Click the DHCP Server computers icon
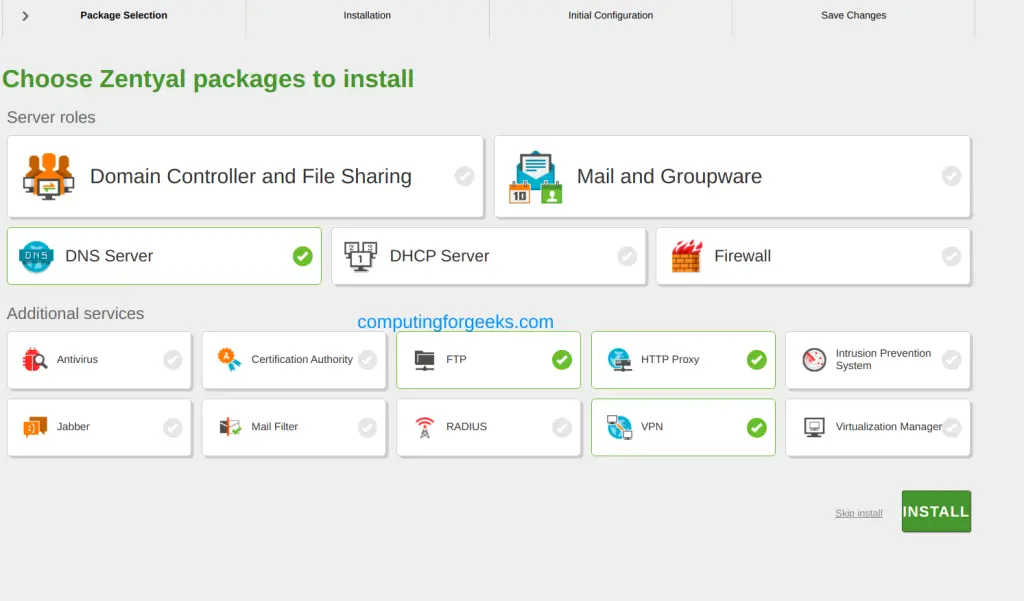The width and height of the screenshot is (1024, 601). pos(360,256)
